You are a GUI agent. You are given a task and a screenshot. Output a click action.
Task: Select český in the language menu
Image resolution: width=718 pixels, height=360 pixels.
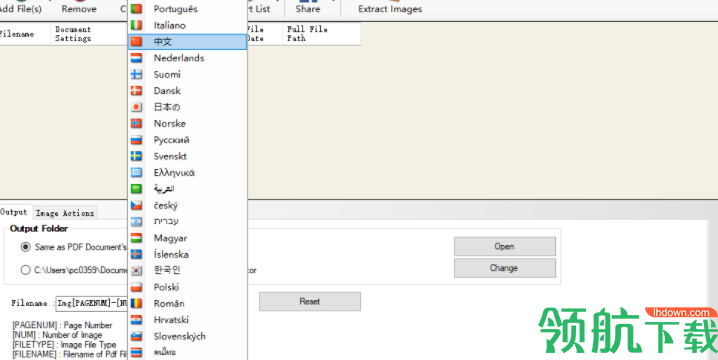click(x=188, y=205)
